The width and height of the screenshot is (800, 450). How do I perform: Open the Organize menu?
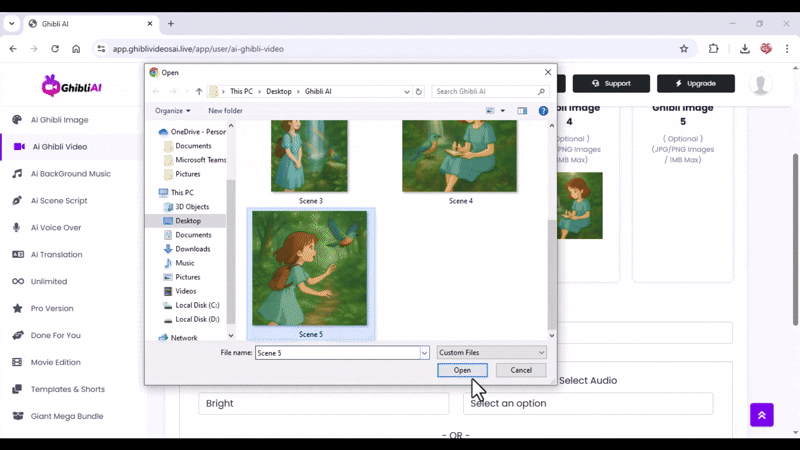172,111
